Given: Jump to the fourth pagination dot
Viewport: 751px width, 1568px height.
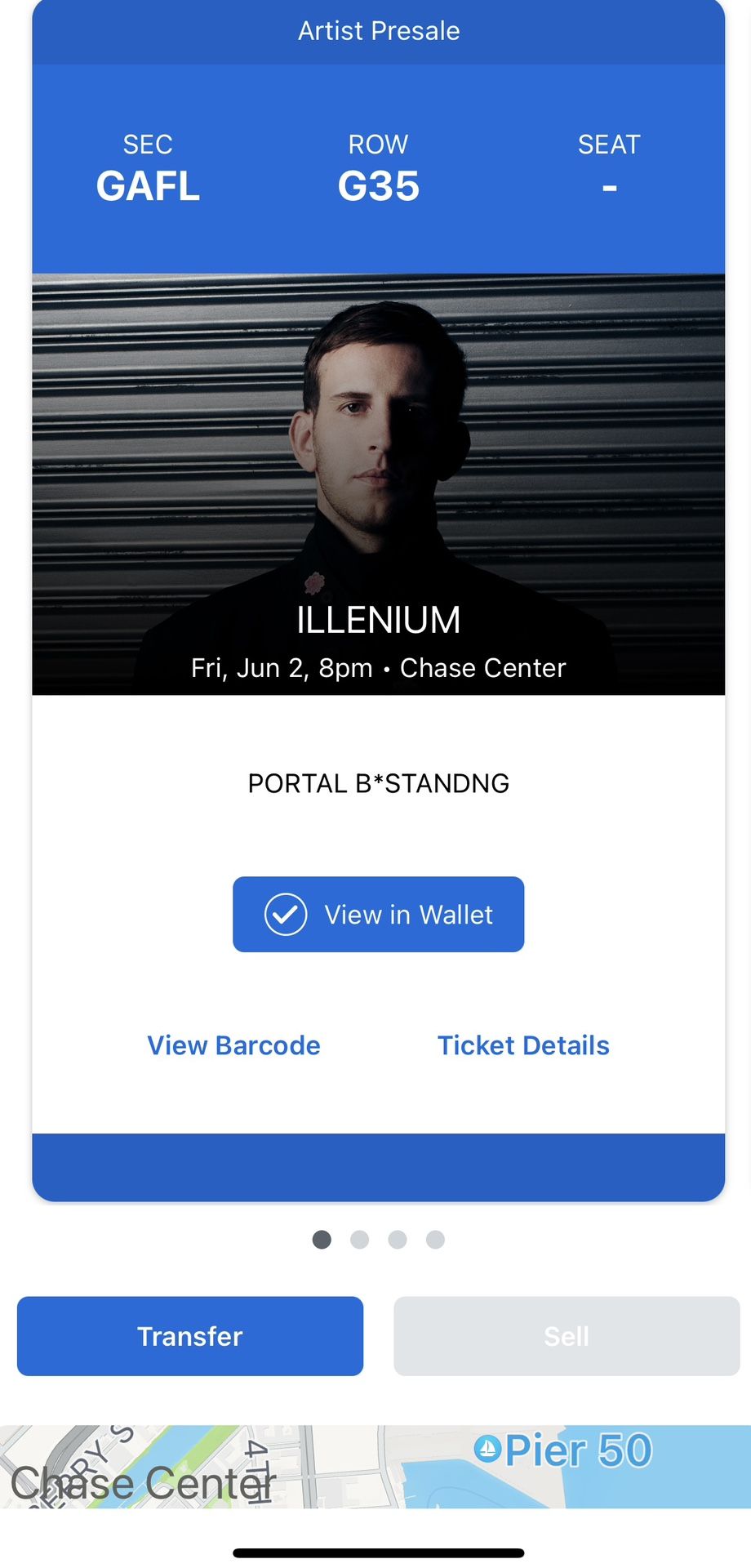Looking at the screenshot, I should pos(435,1240).
